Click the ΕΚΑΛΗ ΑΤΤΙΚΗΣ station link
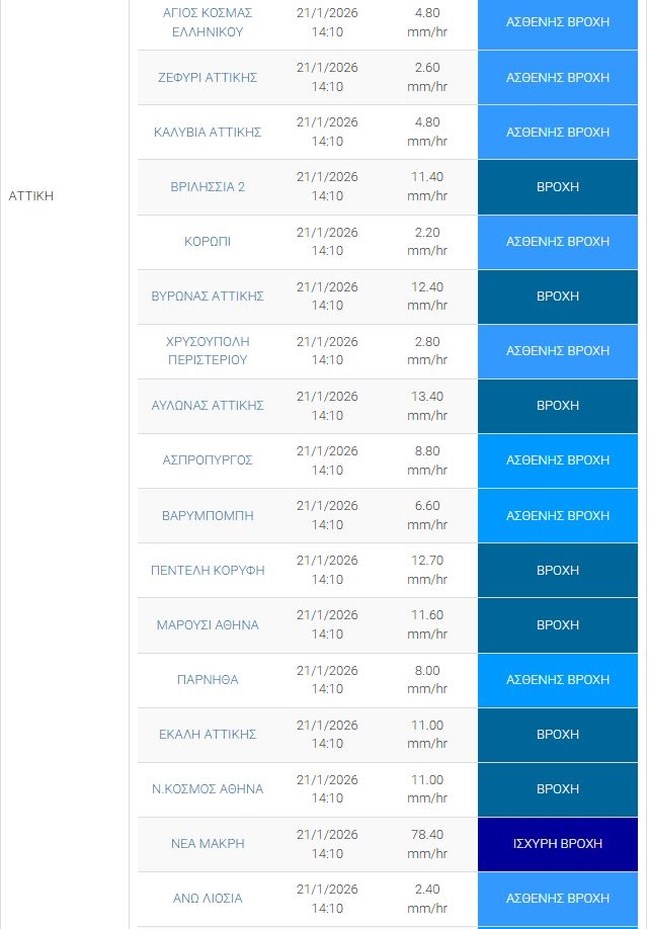This screenshot has width=650, height=929. pyautogui.click(x=207, y=734)
